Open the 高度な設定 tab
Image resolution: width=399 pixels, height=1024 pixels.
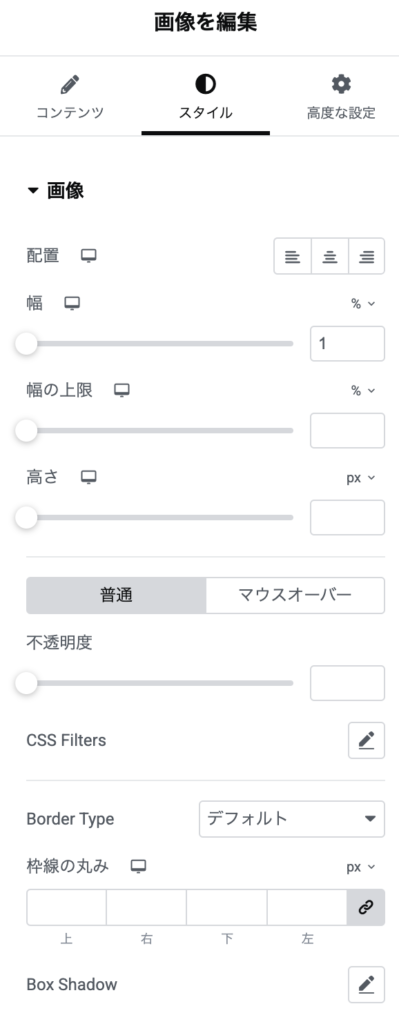341,97
